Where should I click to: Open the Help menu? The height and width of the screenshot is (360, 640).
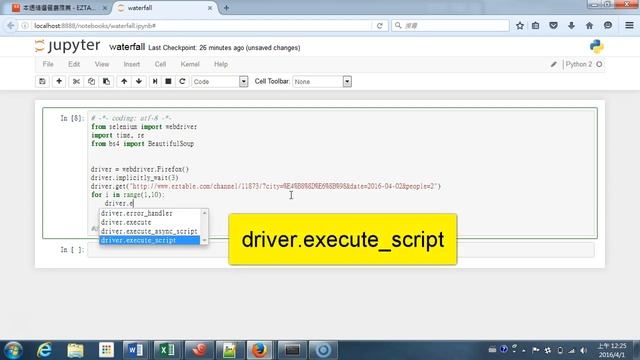coord(220,64)
